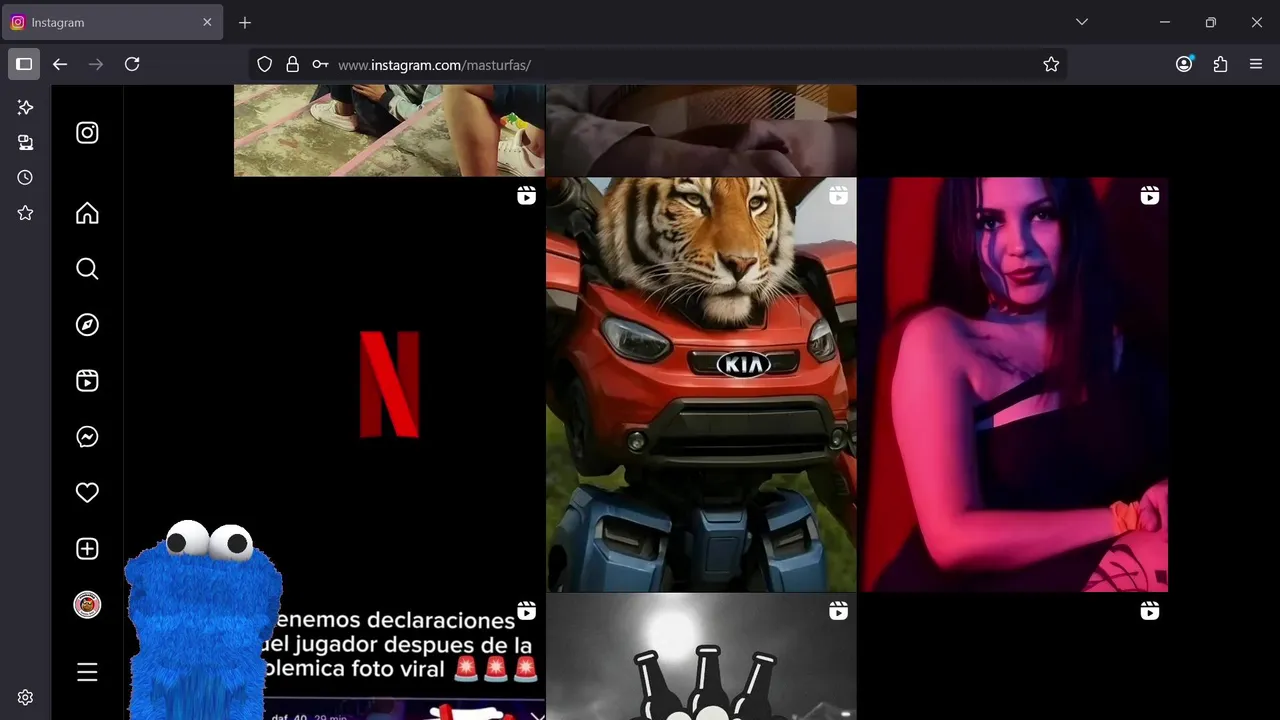This screenshot has width=1280, height=720.
Task: Open tiger Kia robot reel
Action: pyautogui.click(x=701, y=384)
